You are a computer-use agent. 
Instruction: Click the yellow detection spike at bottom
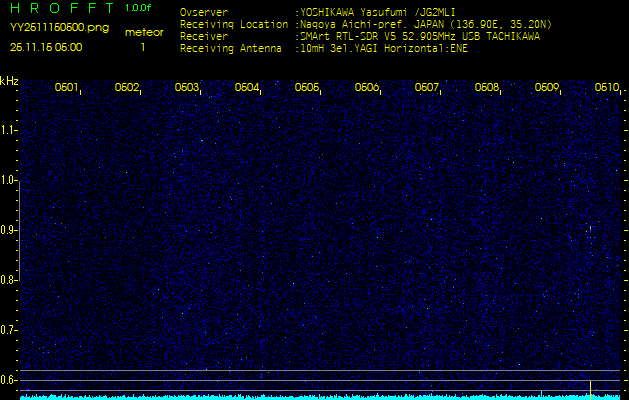(x=590, y=390)
